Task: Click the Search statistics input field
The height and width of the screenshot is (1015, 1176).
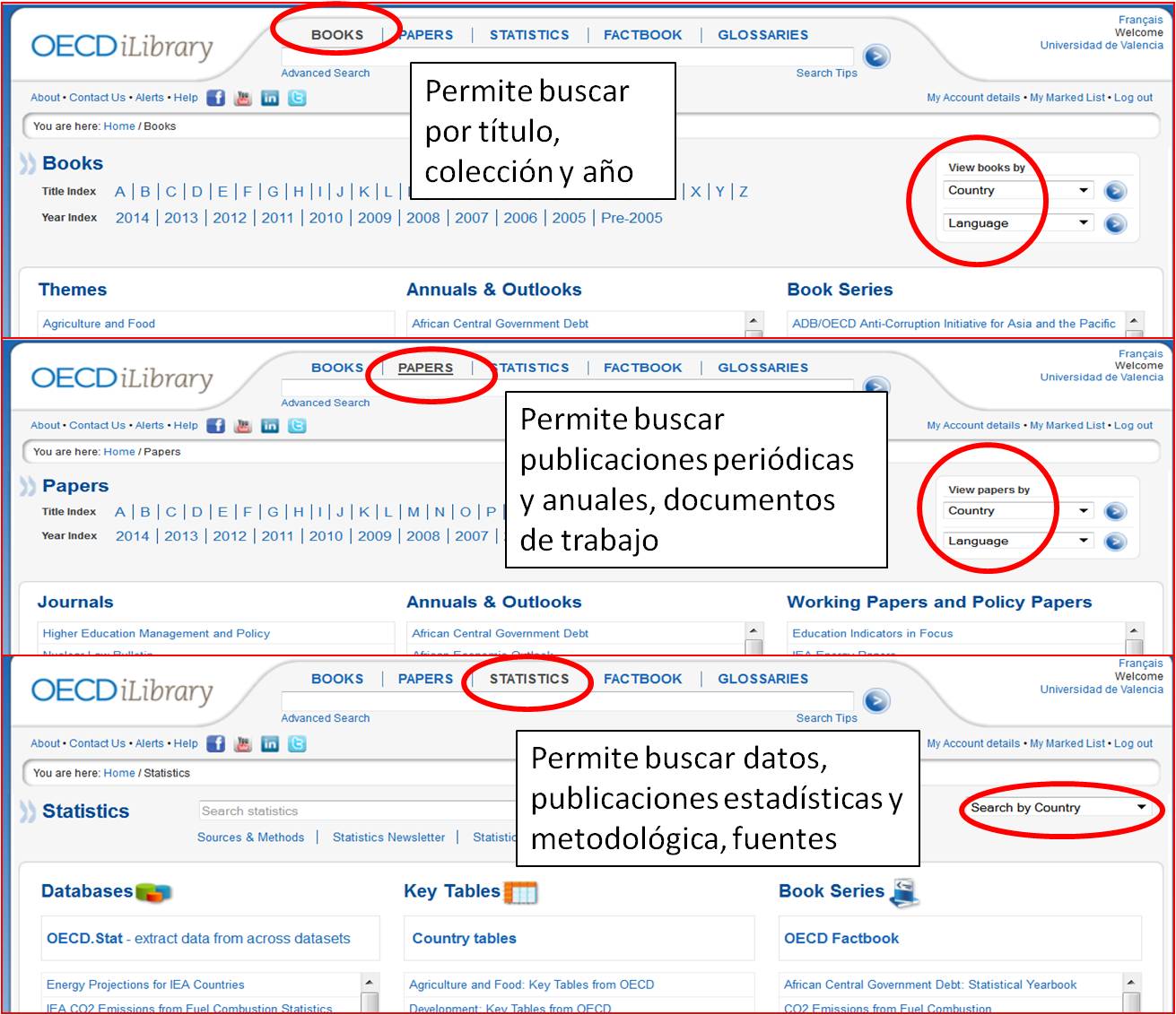Action: click(359, 811)
